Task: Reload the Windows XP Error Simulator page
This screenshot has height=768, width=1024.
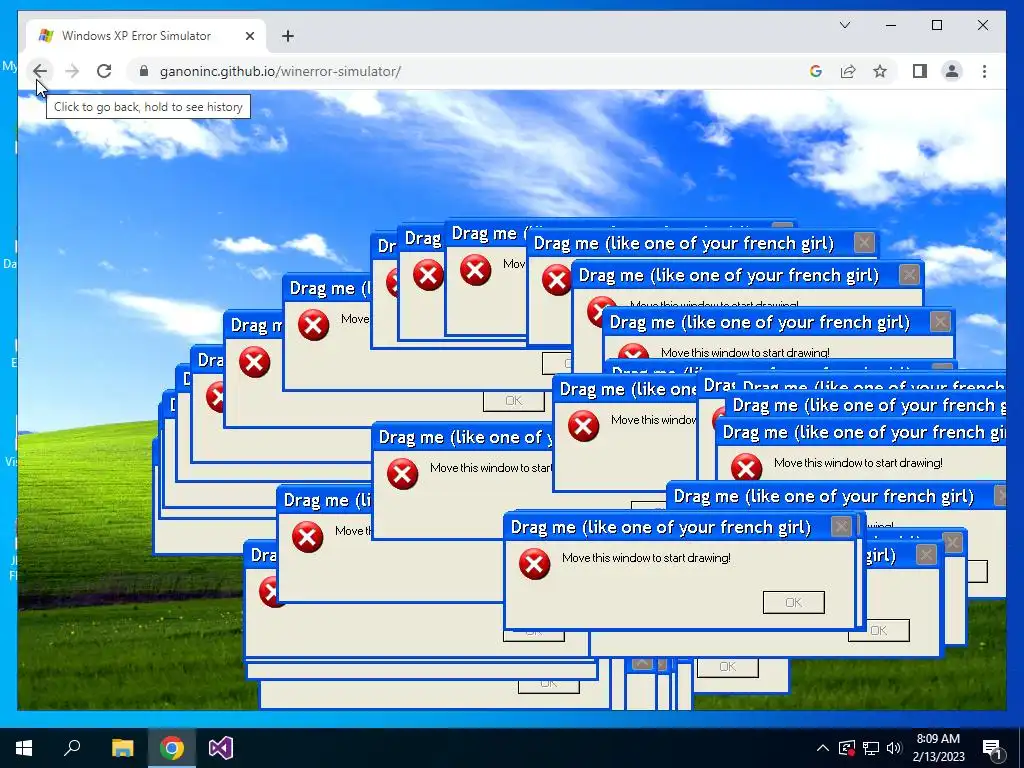Action: [x=104, y=71]
